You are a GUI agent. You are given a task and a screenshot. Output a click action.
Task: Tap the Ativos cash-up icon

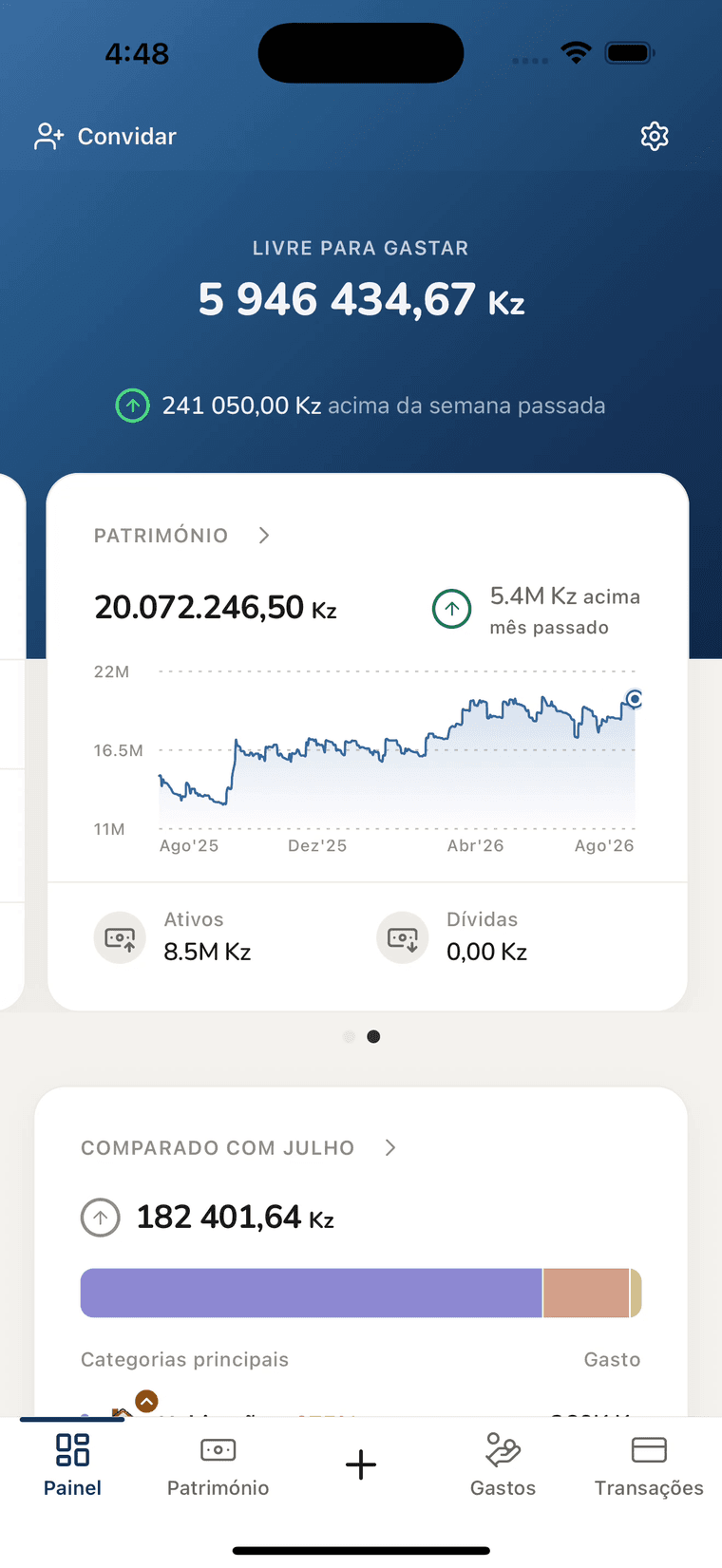[x=120, y=938]
